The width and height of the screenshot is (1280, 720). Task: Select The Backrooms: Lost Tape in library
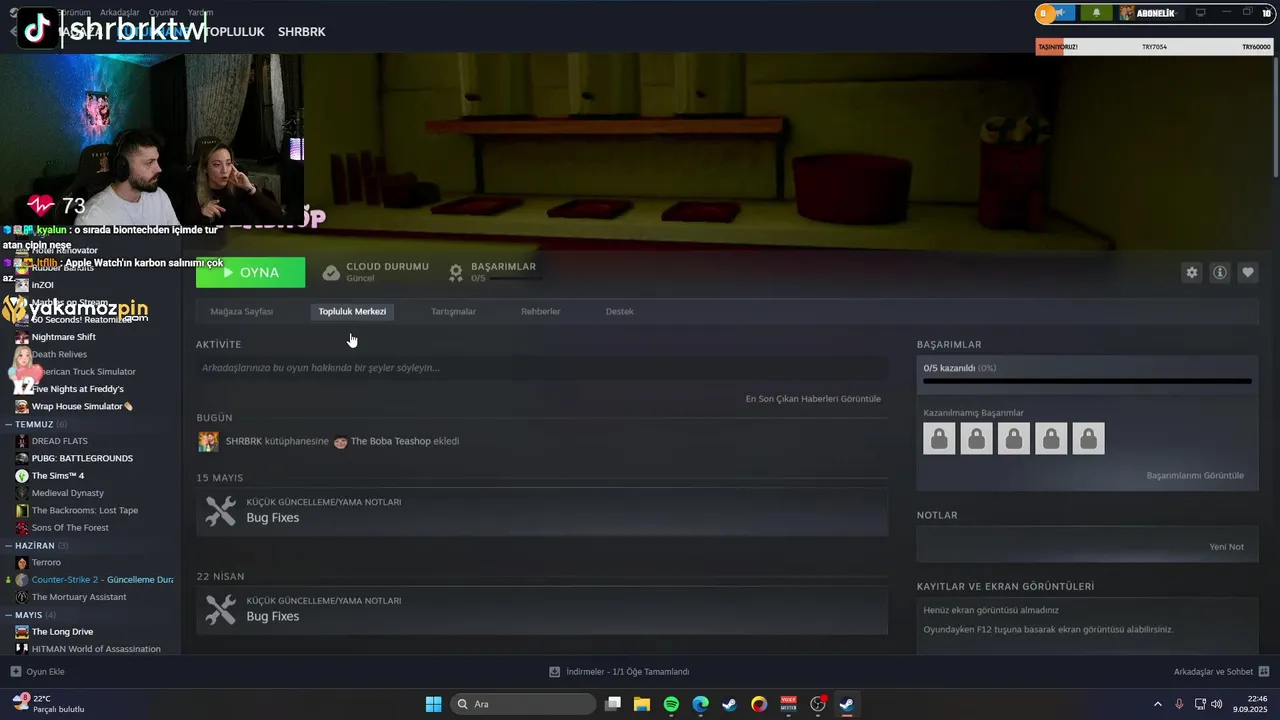coord(85,510)
